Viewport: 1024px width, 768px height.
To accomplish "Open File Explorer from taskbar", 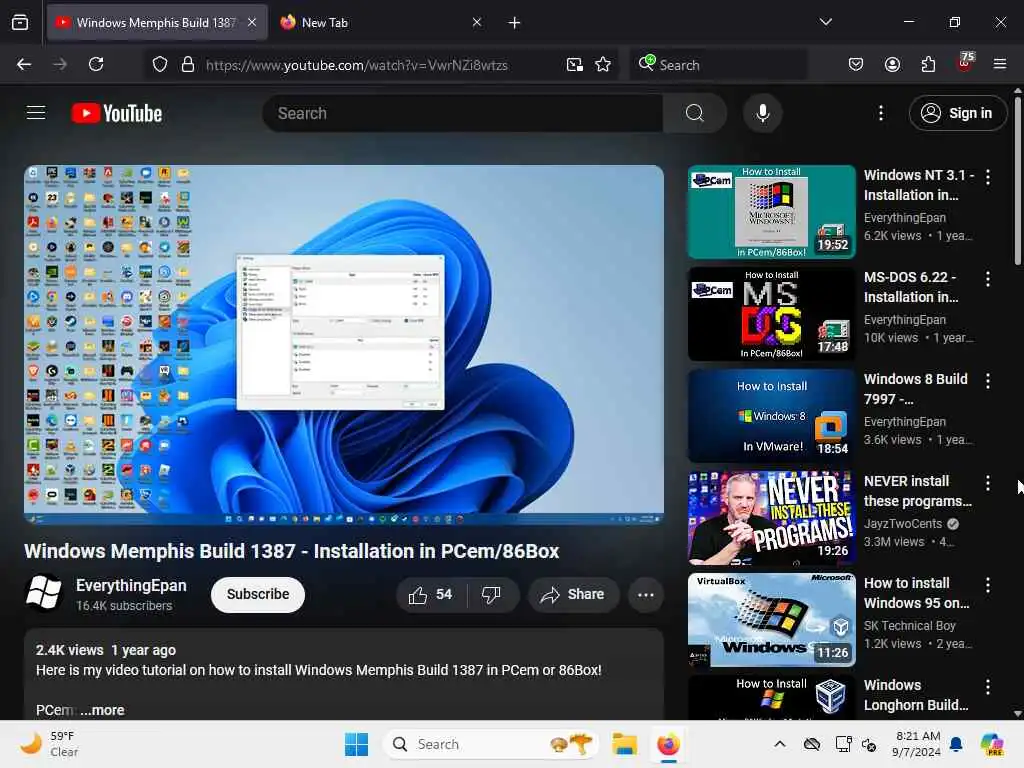I will [x=624, y=744].
